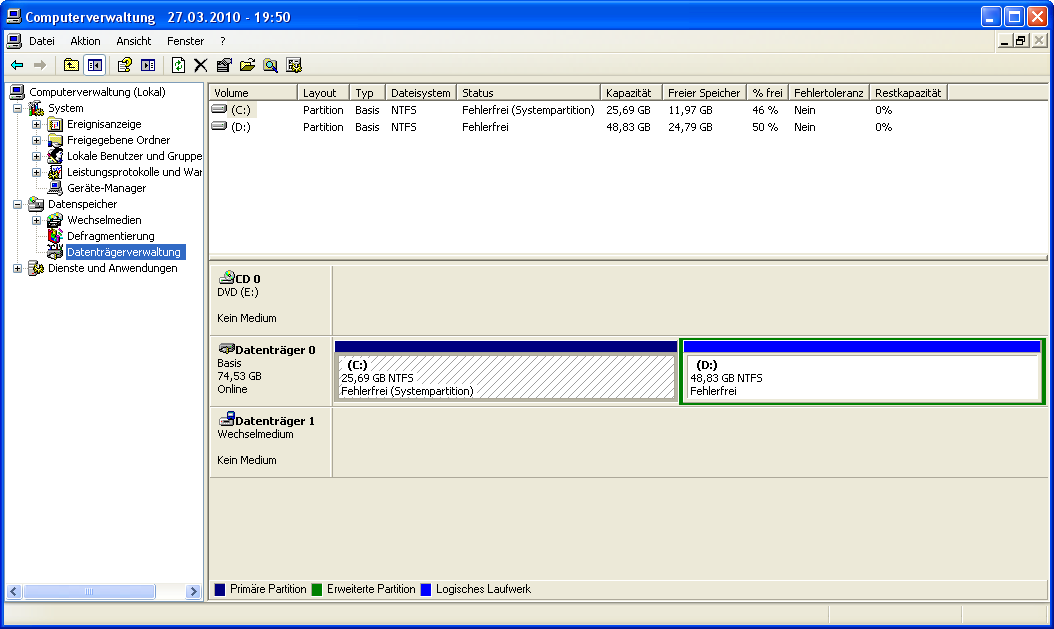Click the tree scrollbar right arrow
This screenshot has height=629, width=1054.
coord(193,591)
